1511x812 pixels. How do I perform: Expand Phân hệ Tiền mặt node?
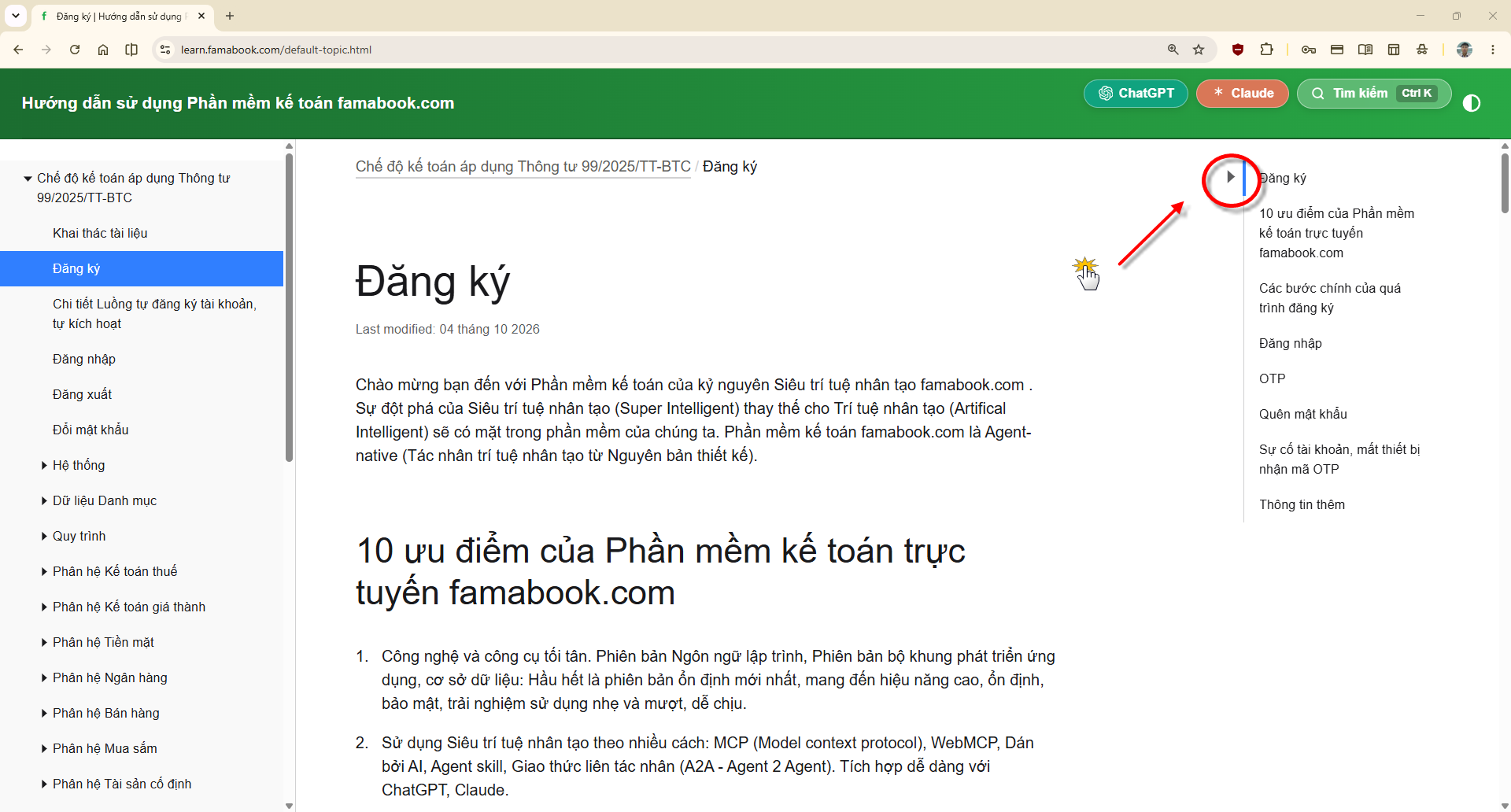click(44, 643)
